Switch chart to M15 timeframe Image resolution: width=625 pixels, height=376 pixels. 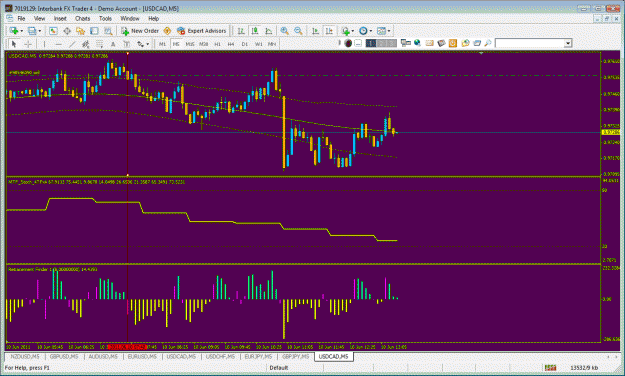190,44
